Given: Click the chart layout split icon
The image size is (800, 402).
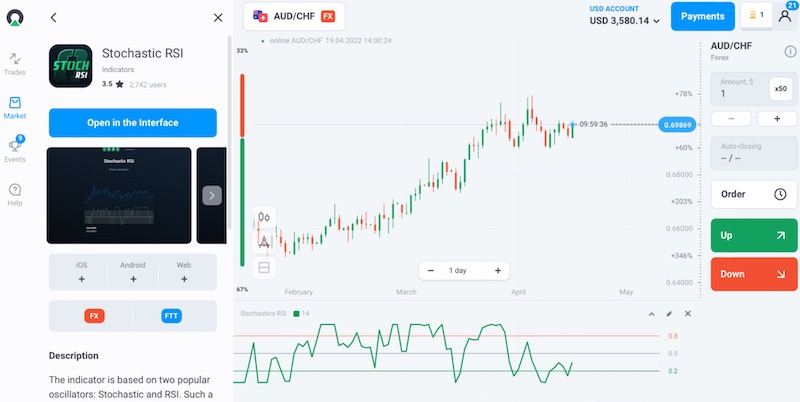Looking at the screenshot, I should tap(264, 267).
